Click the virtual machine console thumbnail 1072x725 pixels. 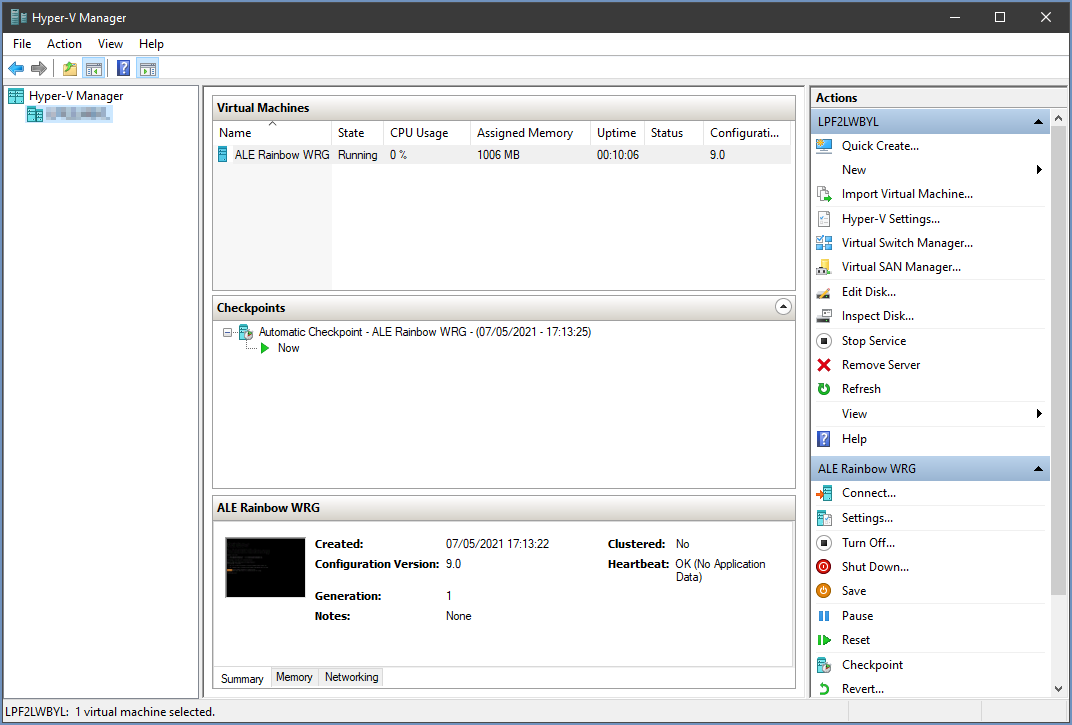pyautogui.click(x=265, y=567)
